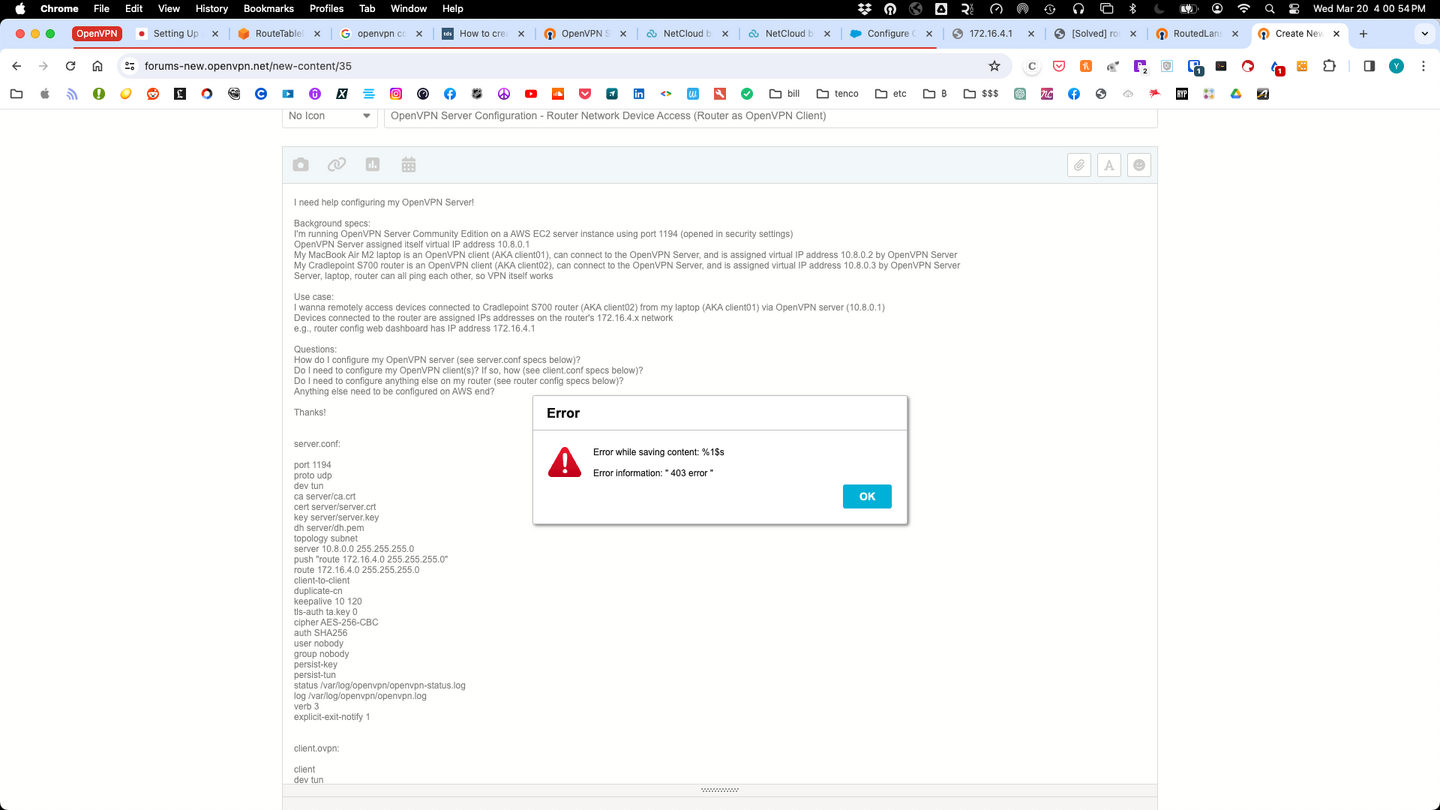Open the History menu
This screenshot has width=1440, height=810.
(211, 8)
